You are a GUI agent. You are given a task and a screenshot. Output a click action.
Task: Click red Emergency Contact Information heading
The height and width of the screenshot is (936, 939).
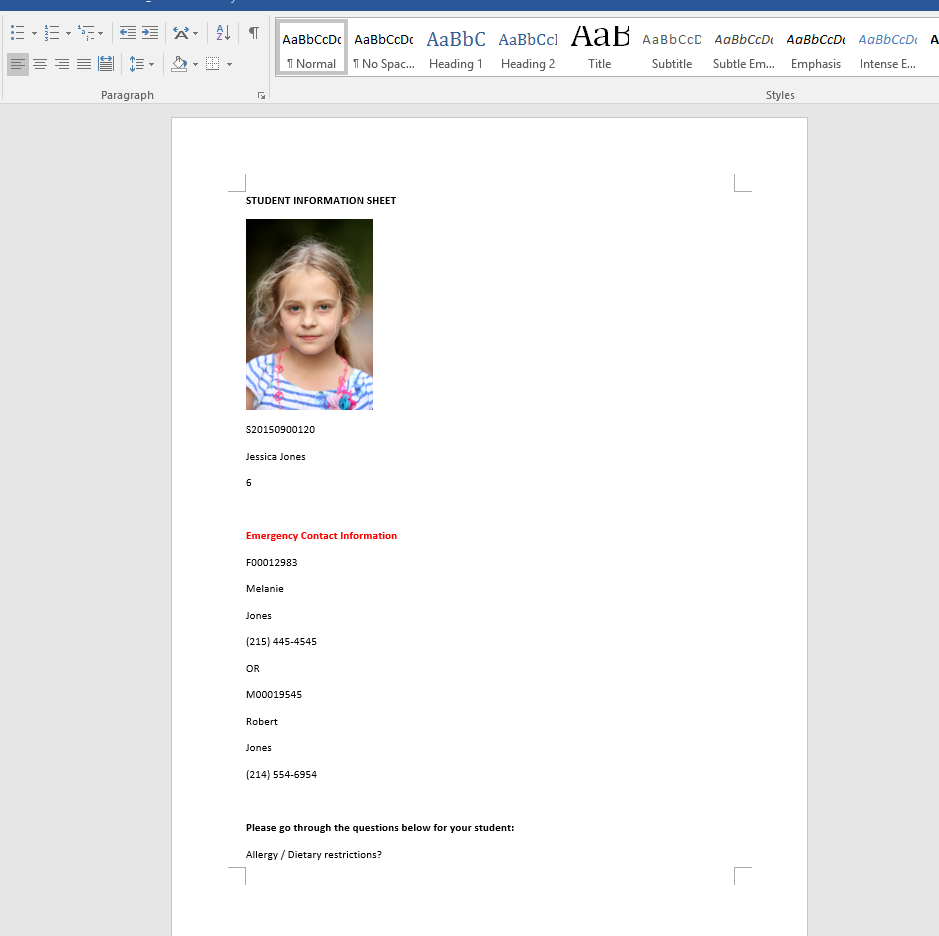(321, 535)
